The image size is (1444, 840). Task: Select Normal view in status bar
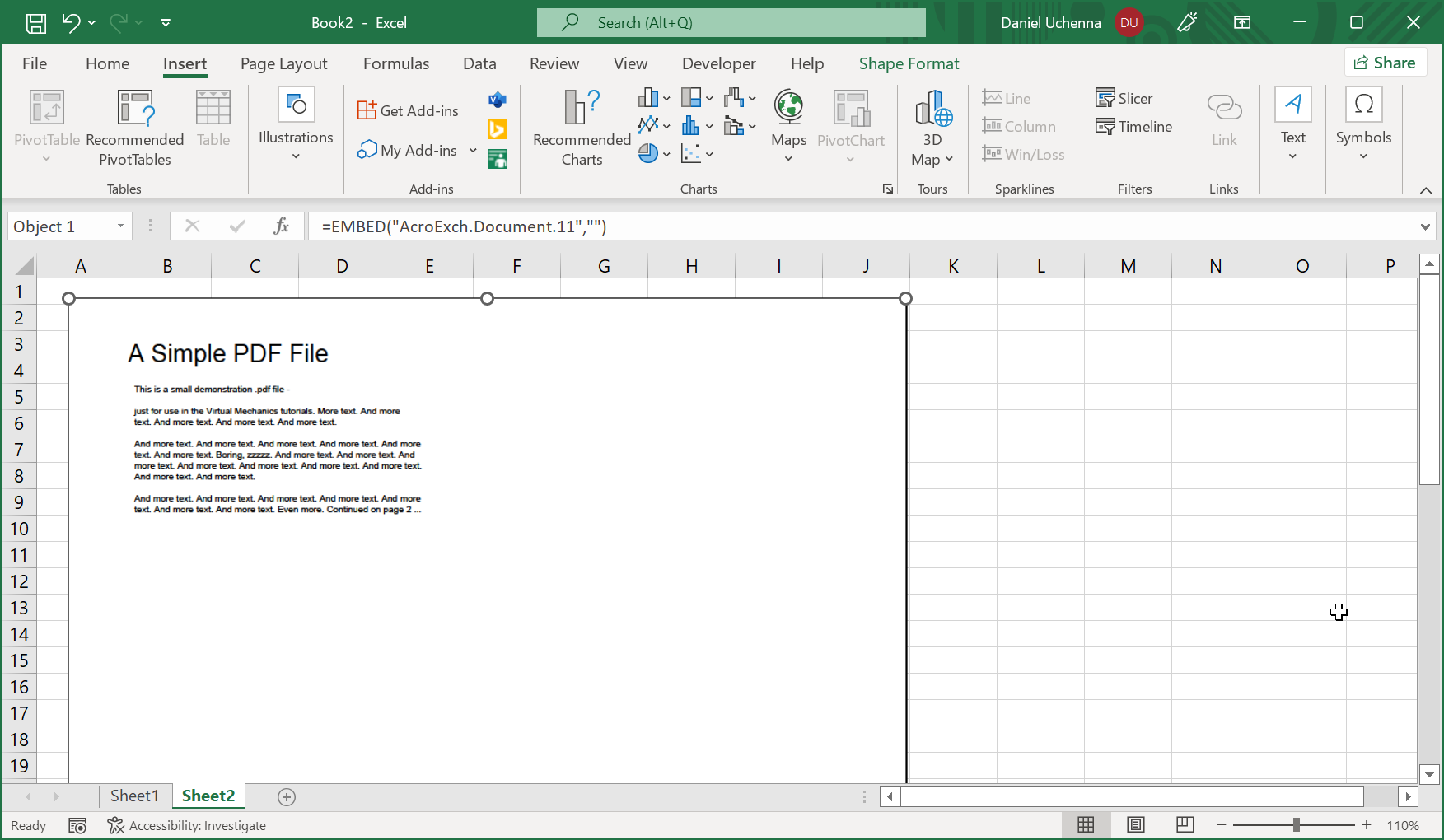pos(1086,825)
